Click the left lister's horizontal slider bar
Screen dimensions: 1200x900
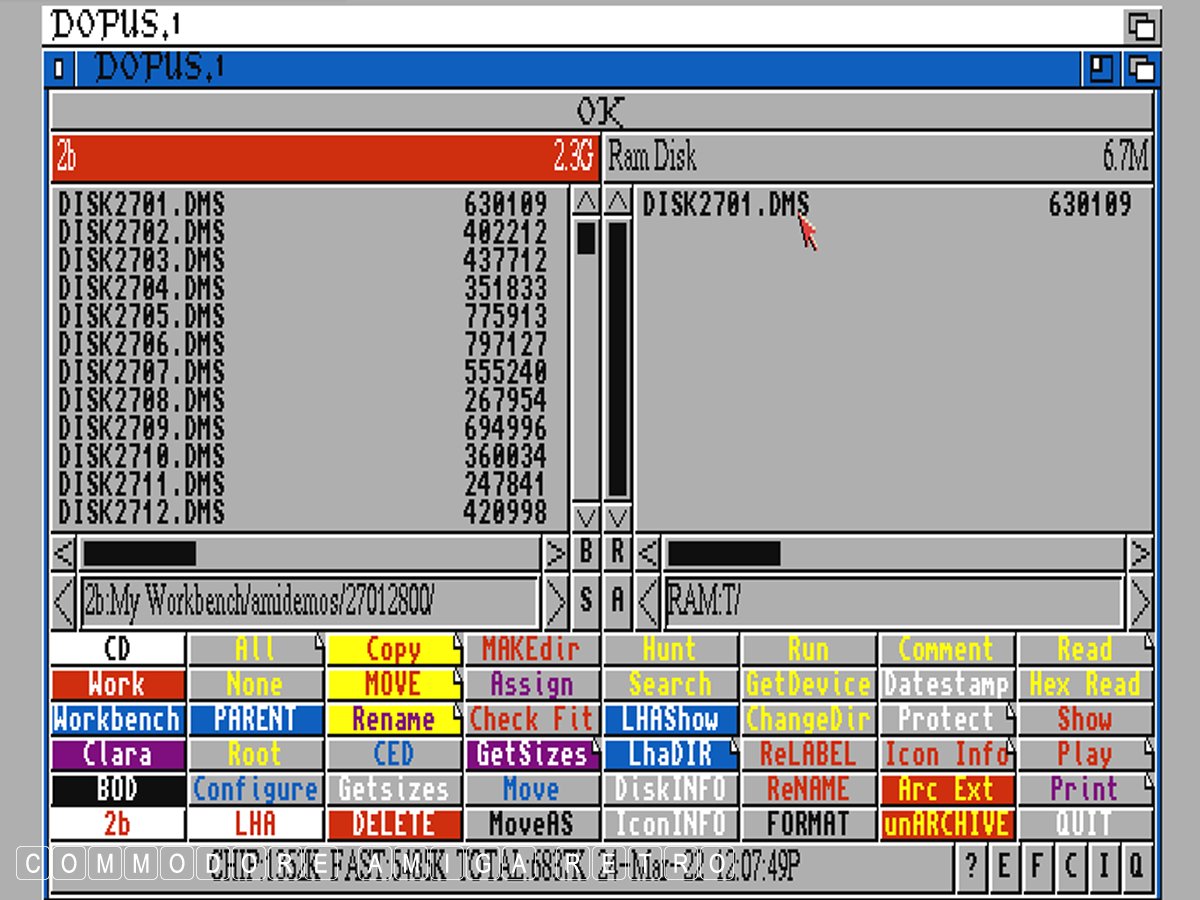pos(139,553)
